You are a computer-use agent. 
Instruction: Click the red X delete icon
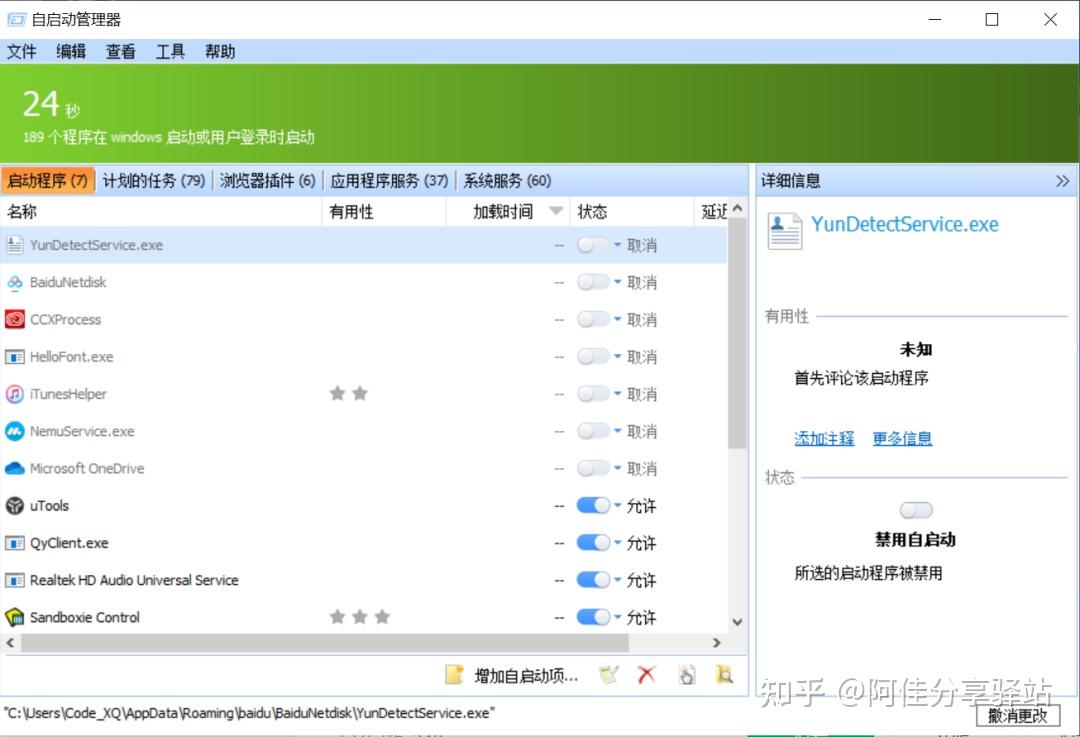(646, 675)
